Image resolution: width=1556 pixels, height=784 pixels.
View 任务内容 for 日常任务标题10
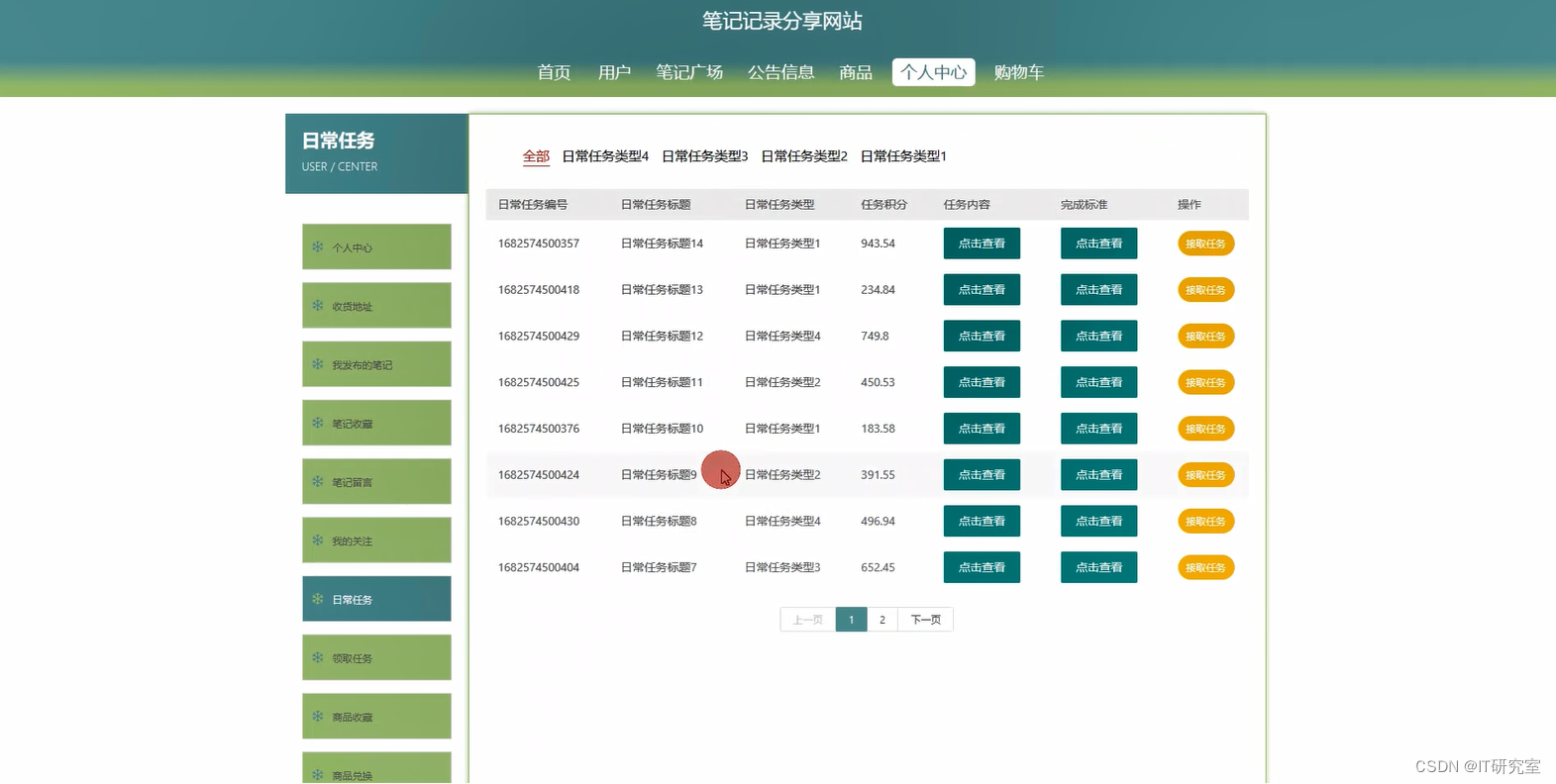(x=982, y=429)
